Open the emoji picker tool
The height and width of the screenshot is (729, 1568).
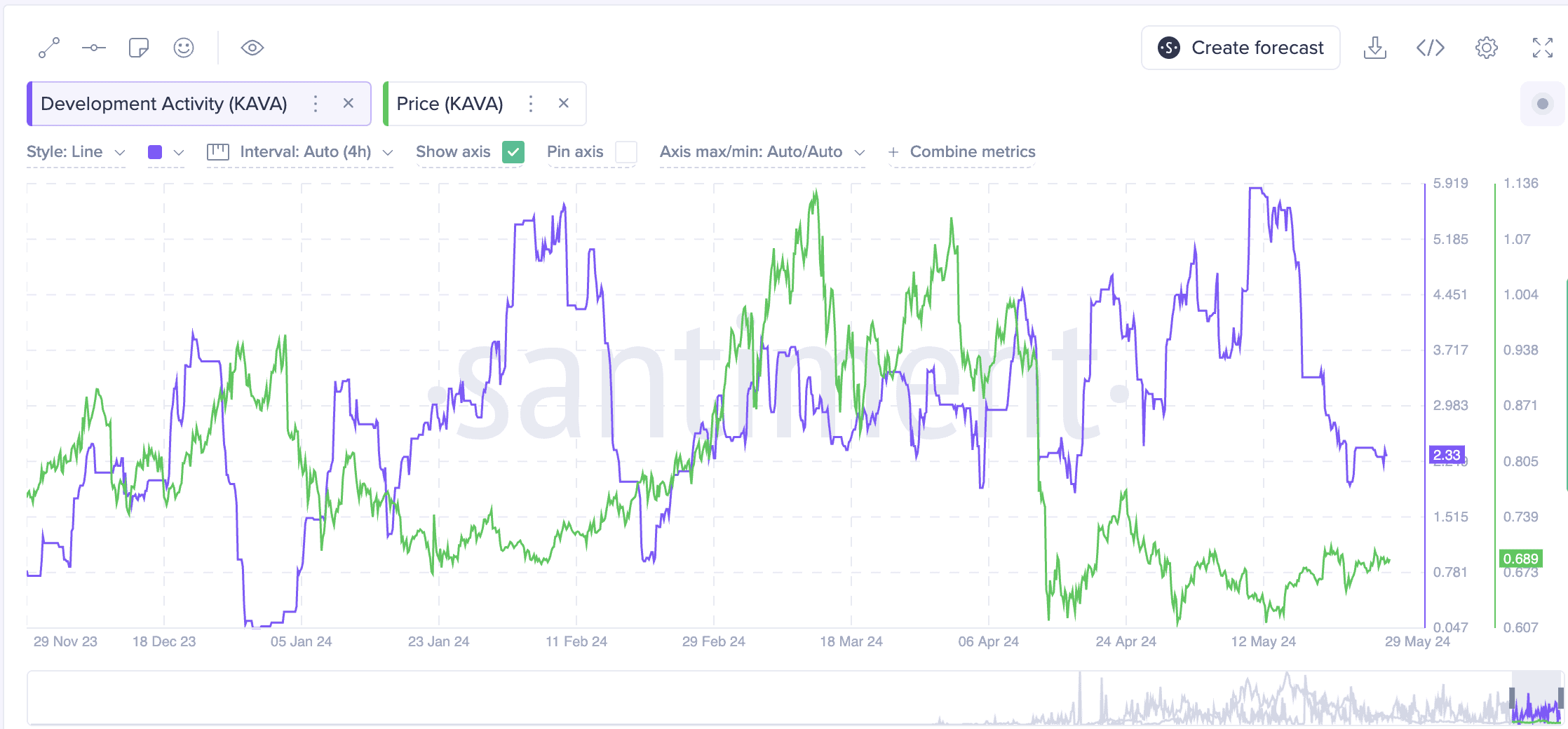click(x=184, y=48)
